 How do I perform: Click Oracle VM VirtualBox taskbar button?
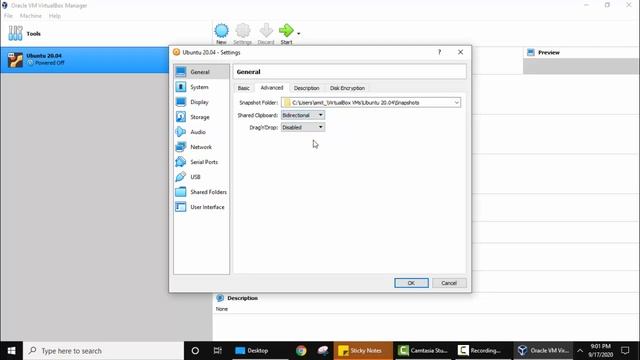[543, 351]
